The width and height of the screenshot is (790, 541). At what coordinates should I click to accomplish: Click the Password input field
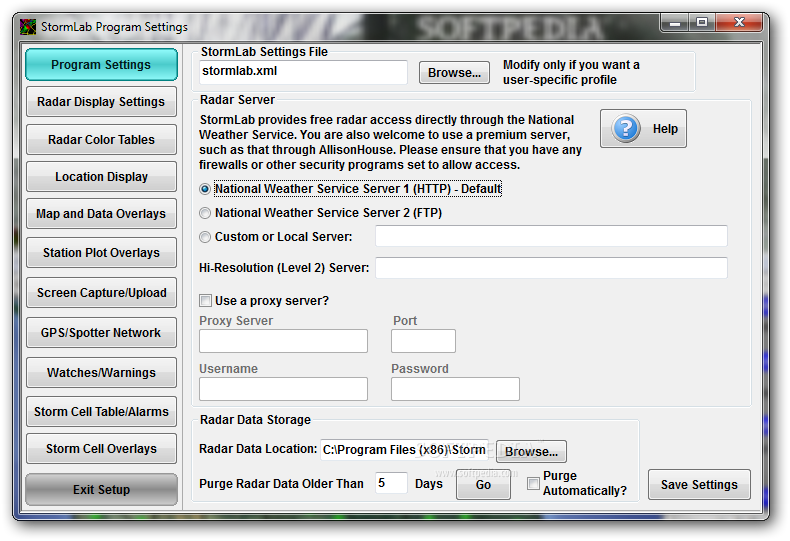(455, 389)
